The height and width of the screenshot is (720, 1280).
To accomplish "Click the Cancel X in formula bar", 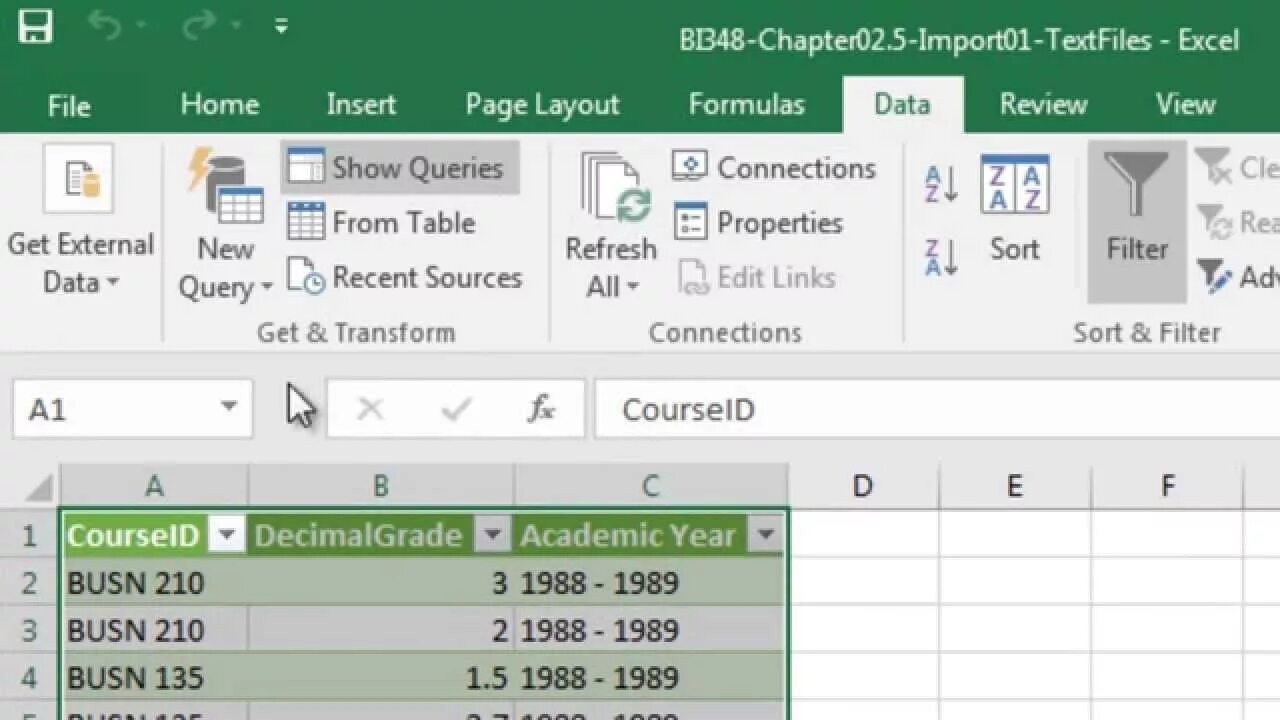I will pyautogui.click(x=370, y=409).
